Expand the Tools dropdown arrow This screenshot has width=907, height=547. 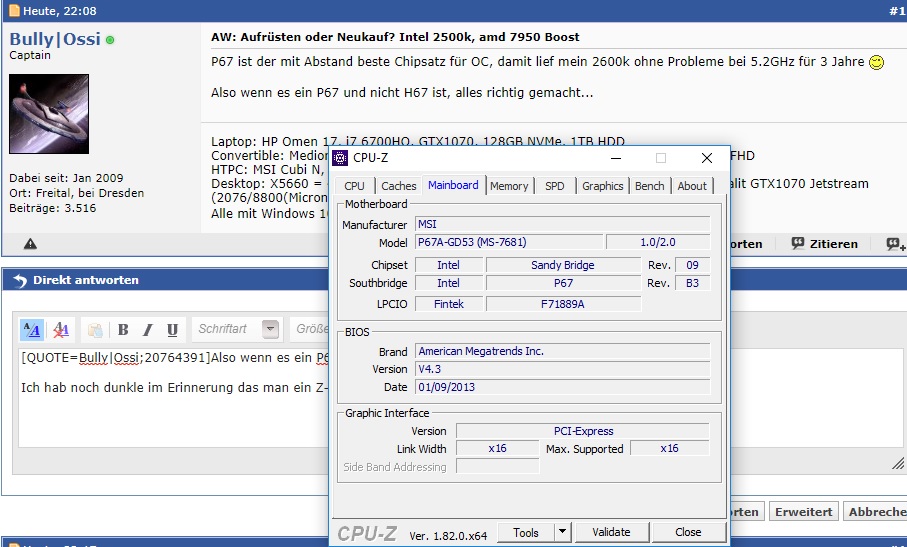[562, 533]
